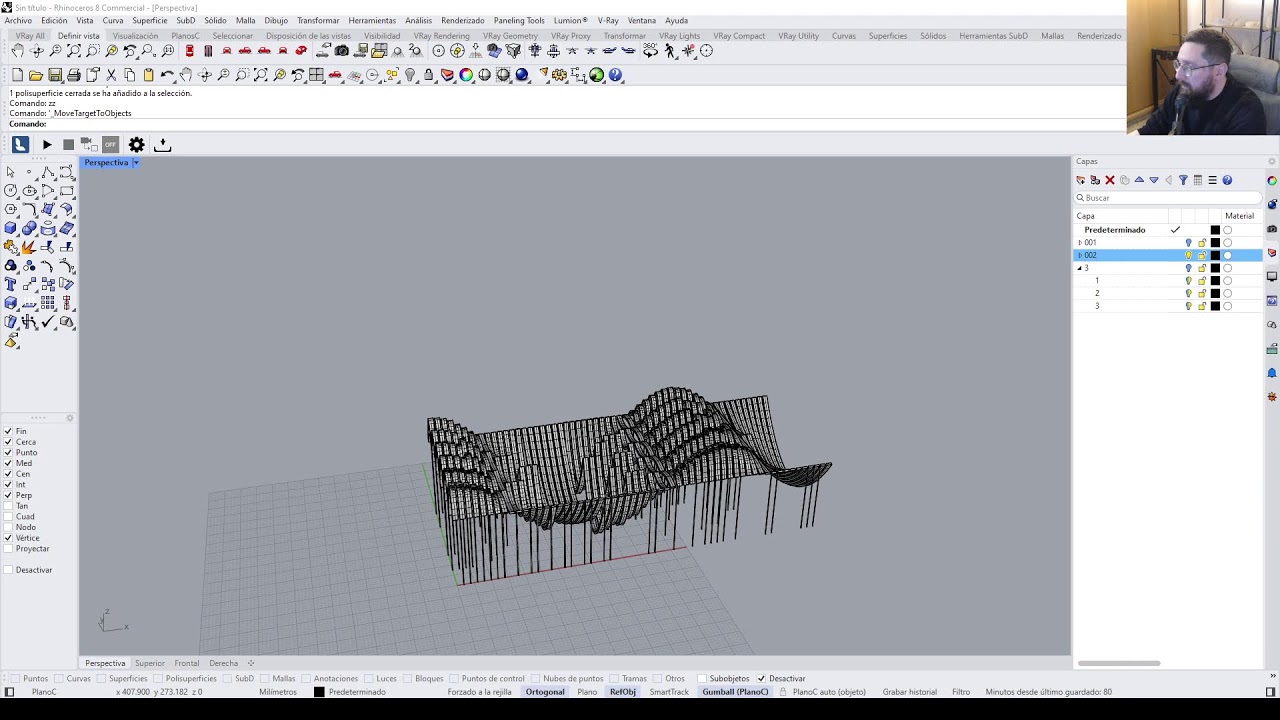The width and height of the screenshot is (1280, 720).
Task: Start V-Ray render with play icon
Action: coord(47,145)
